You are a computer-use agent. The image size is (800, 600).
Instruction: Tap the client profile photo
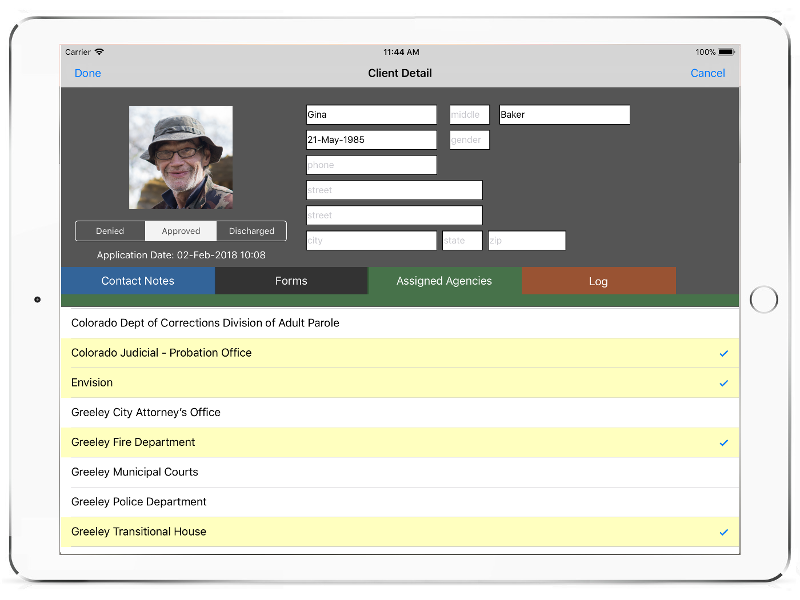pos(181,157)
